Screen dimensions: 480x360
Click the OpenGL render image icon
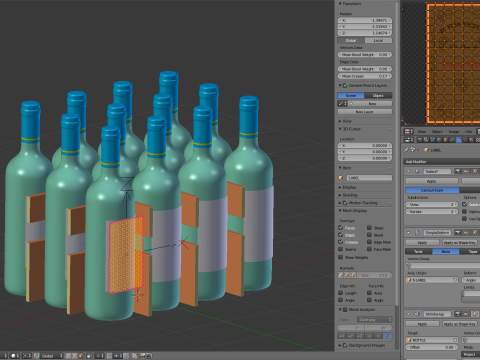[x=142, y=356]
